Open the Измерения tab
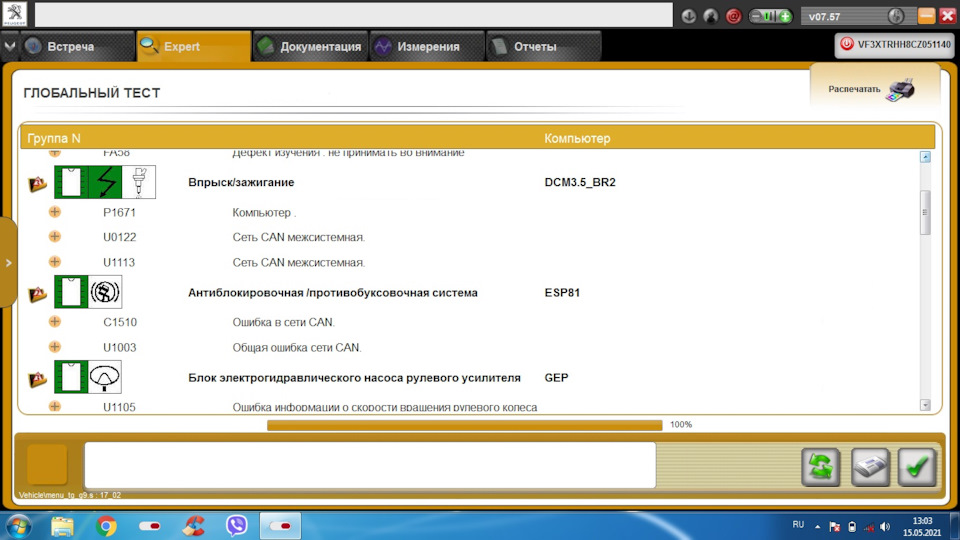This screenshot has height=540, width=960. point(427,47)
